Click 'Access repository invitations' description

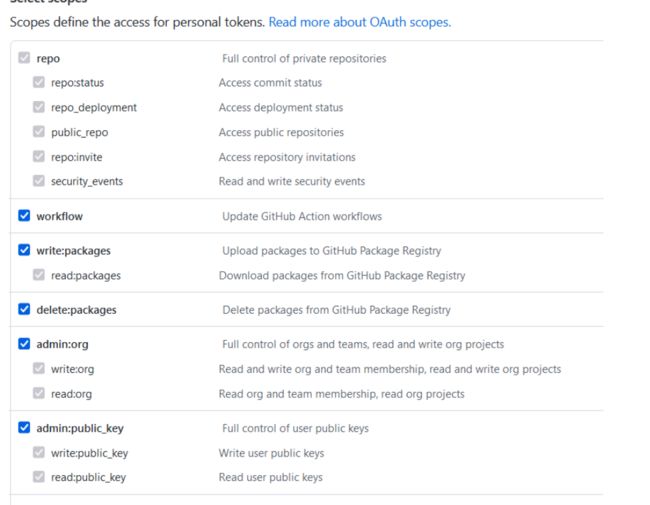click(287, 157)
